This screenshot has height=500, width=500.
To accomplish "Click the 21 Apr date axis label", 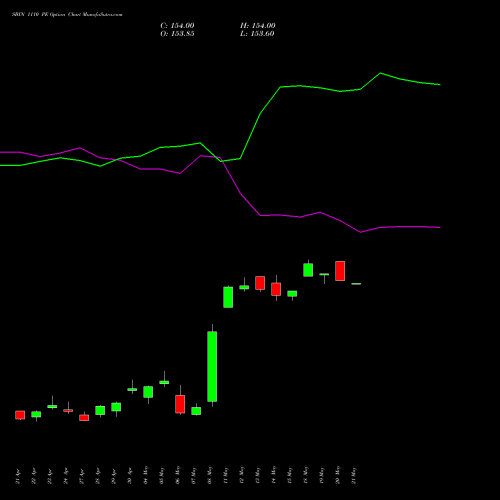I will pyautogui.click(x=18, y=476).
